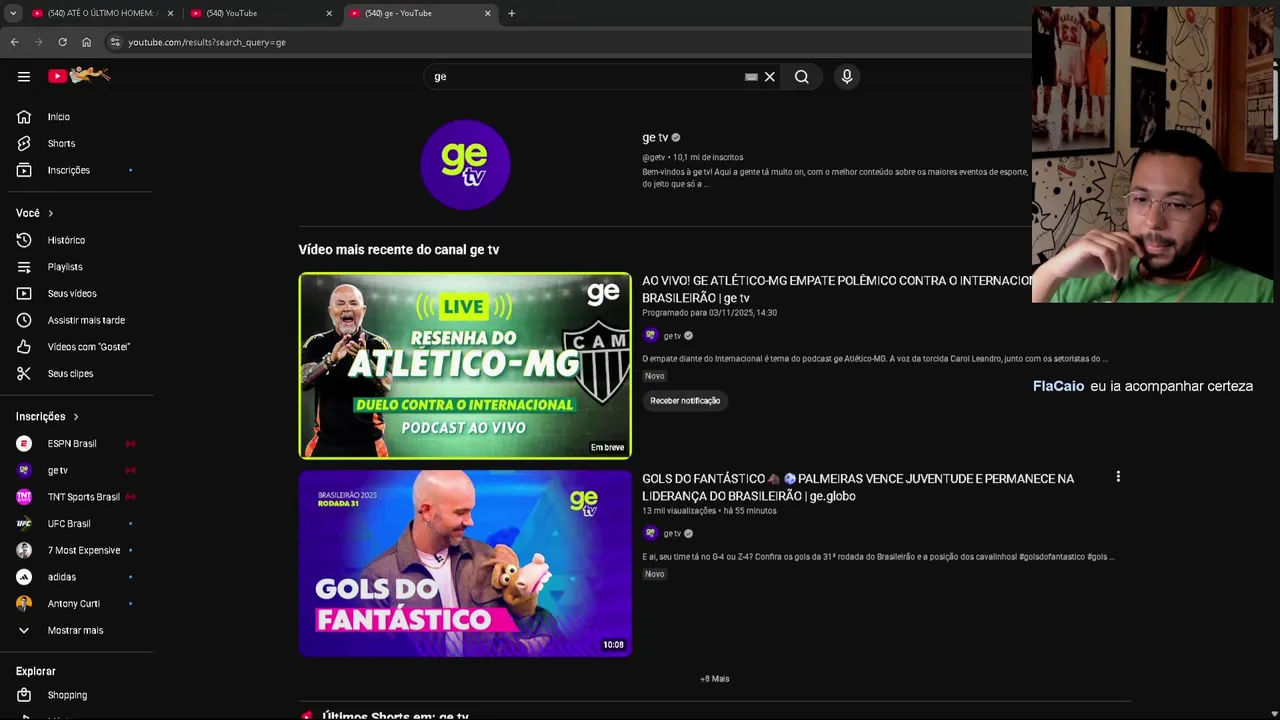The image size is (1280, 720).
Task: Click the browser address bar URL
Action: click(x=207, y=42)
